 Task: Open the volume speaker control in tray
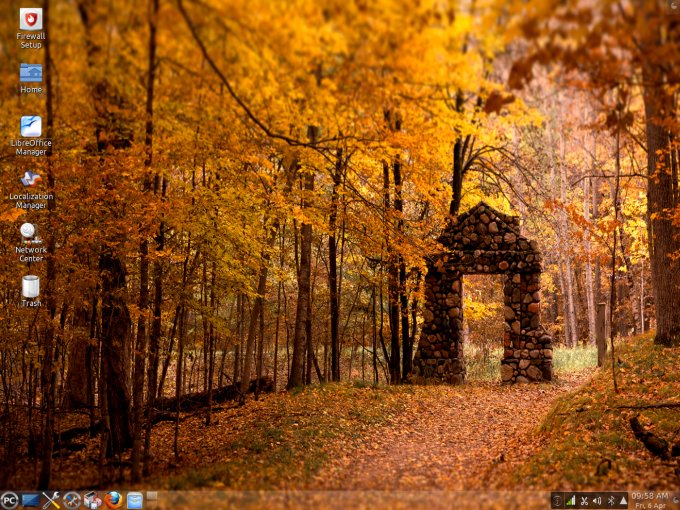click(597, 500)
